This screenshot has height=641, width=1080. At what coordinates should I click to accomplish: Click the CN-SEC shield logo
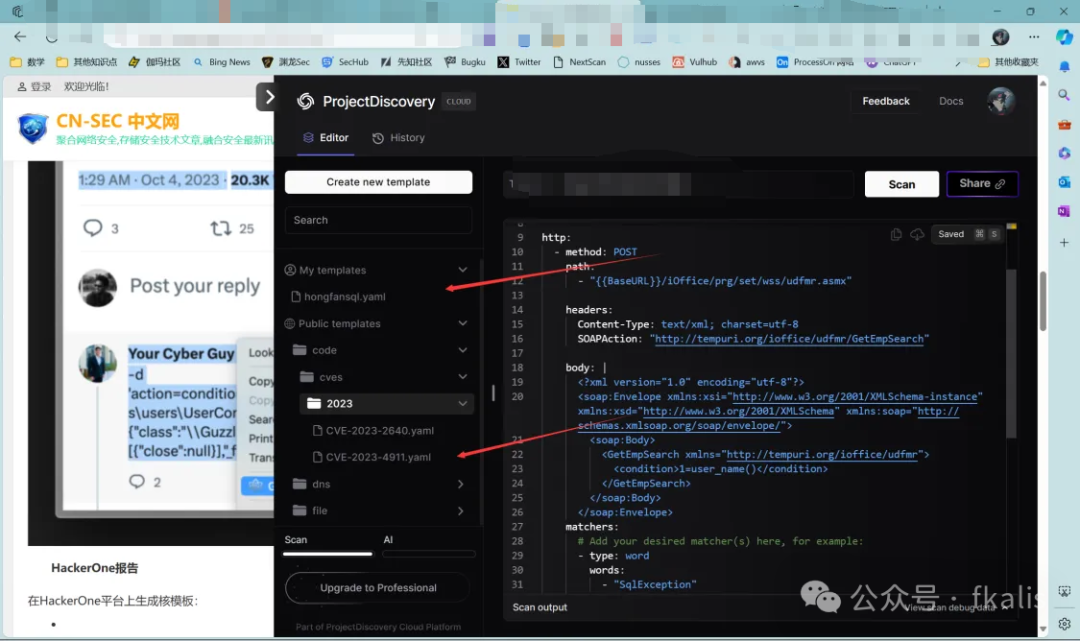(x=32, y=128)
